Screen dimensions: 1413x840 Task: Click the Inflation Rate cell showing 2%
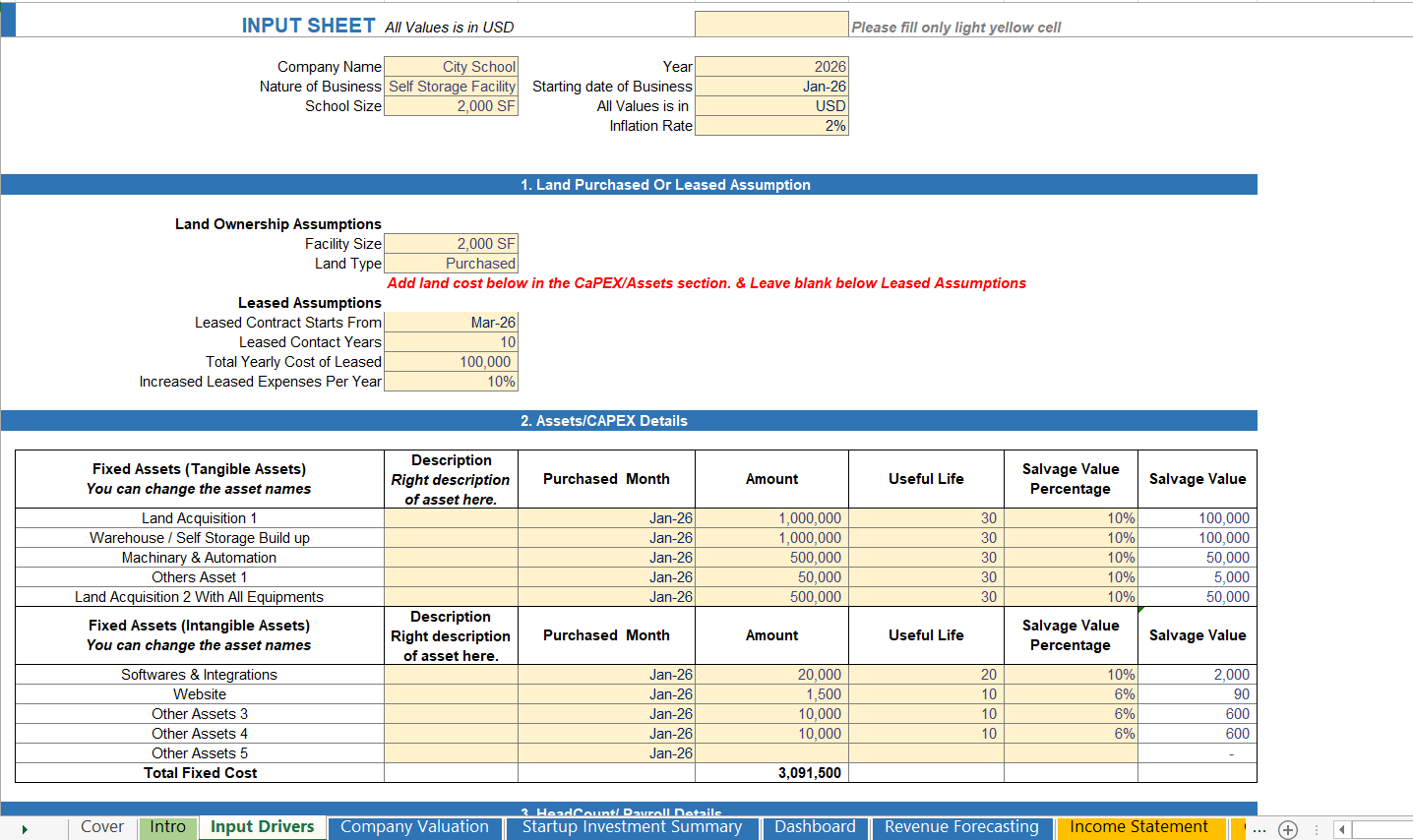point(771,125)
